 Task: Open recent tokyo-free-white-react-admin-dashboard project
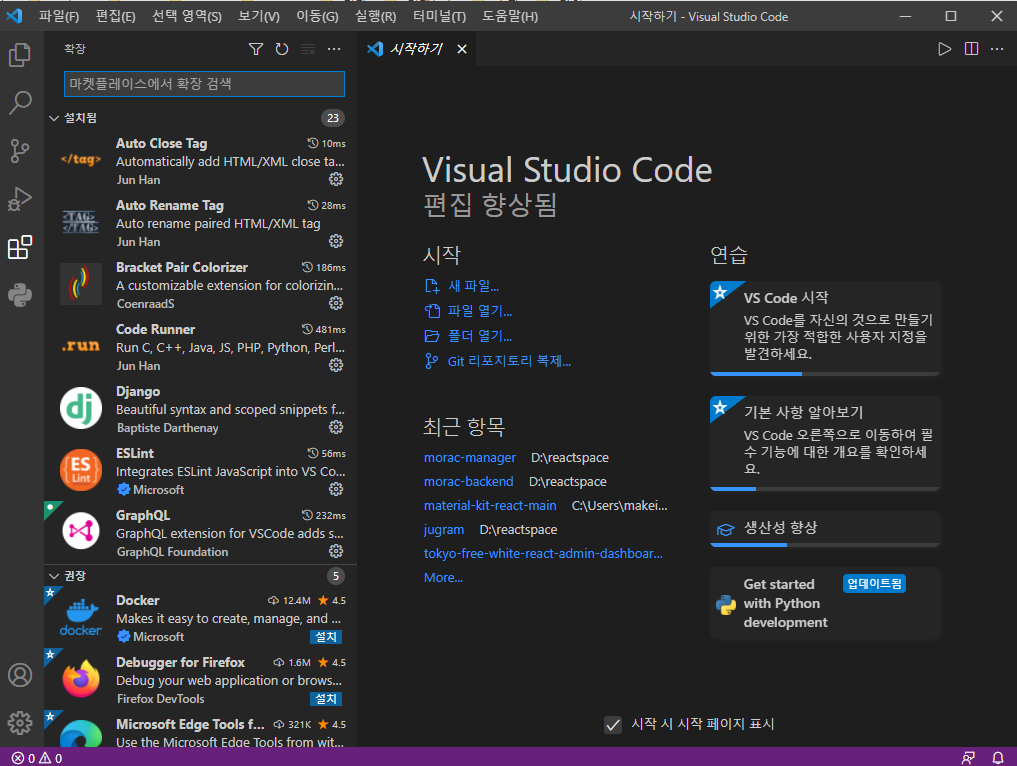pos(543,554)
